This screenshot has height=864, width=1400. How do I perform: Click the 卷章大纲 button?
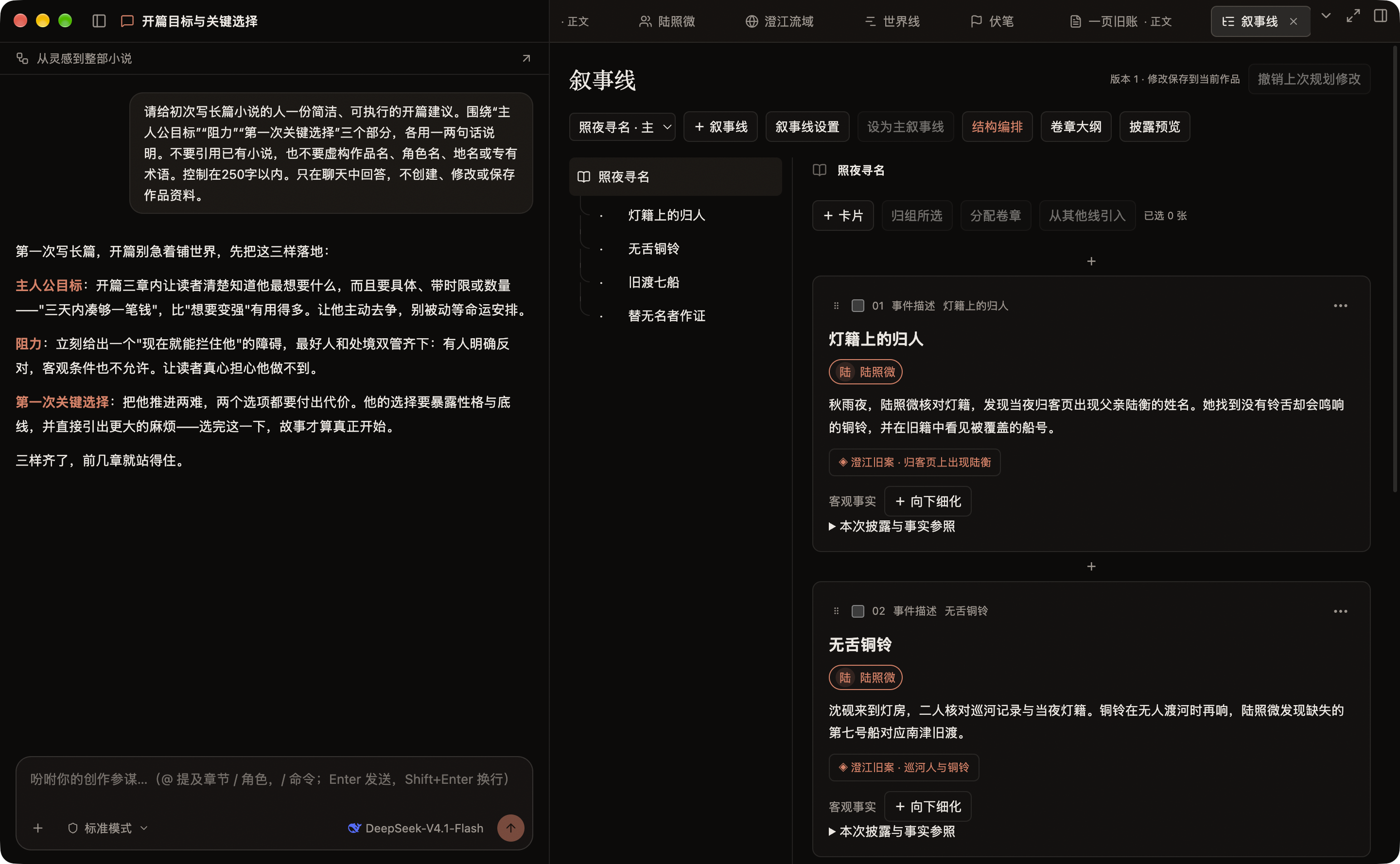[x=1076, y=127]
